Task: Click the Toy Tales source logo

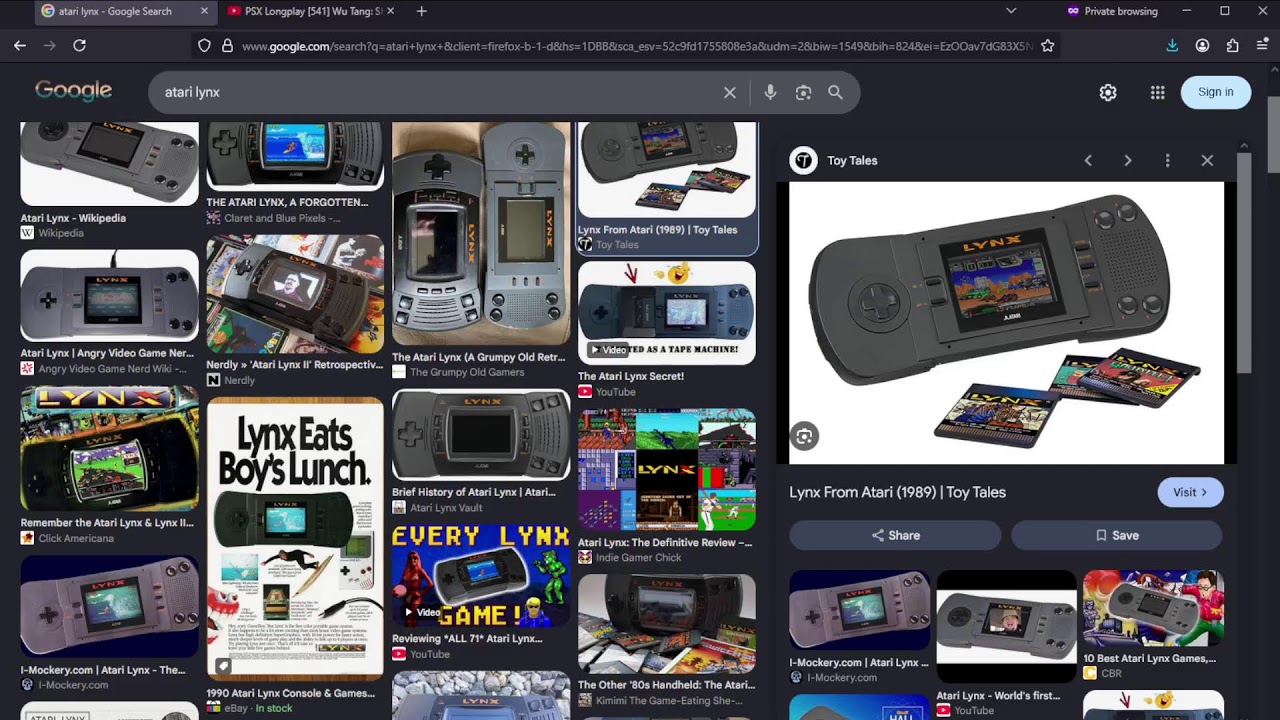Action: [x=803, y=160]
